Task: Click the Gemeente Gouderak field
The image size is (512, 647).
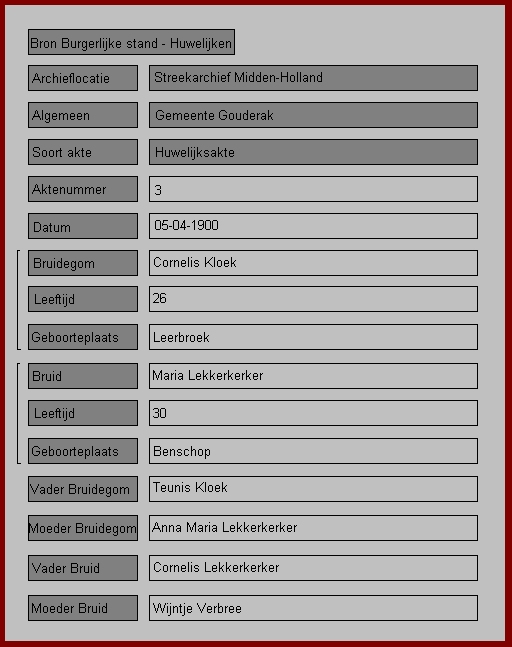Action: coord(313,115)
